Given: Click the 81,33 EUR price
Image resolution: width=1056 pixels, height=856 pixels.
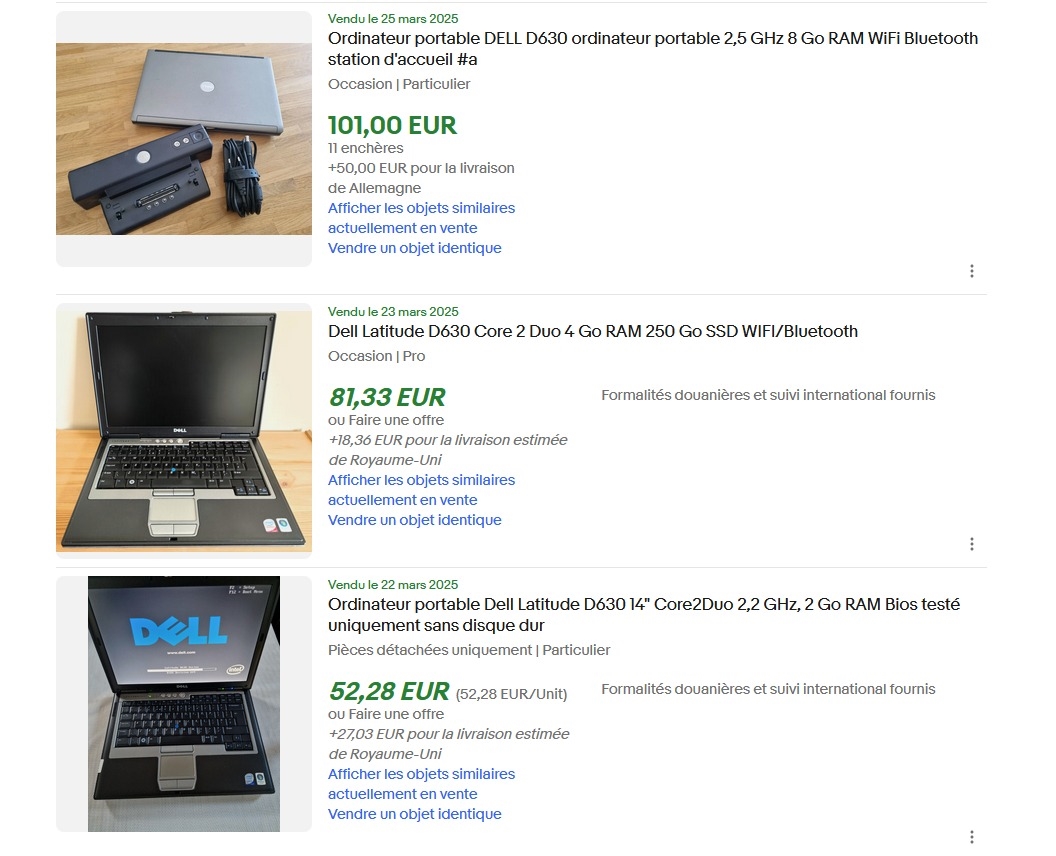Looking at the screenshot, I should (387, 397).
